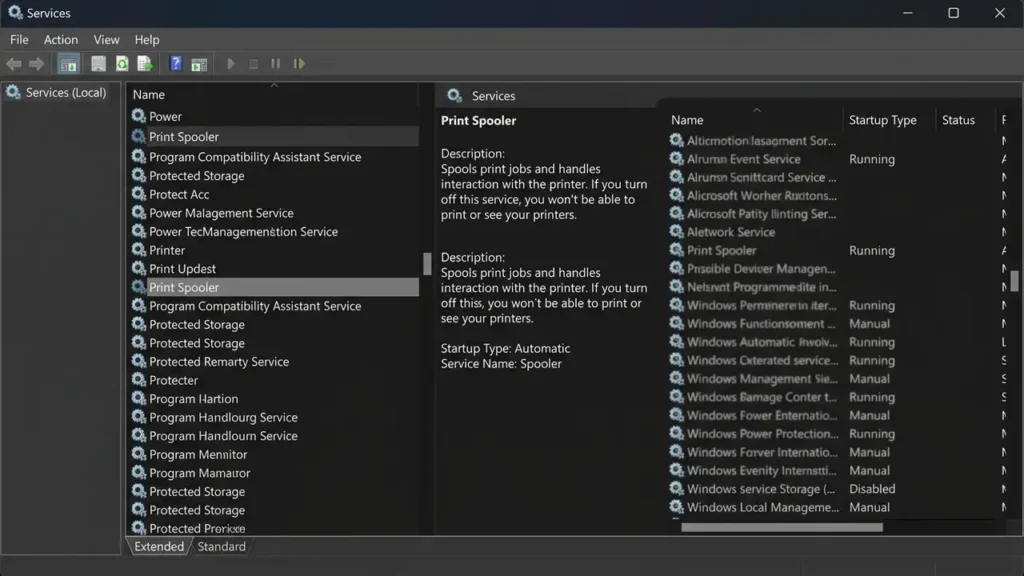1024x576 pixels.
Task: Restart the service with the restart icon
Action: click(x=299, y=63)
